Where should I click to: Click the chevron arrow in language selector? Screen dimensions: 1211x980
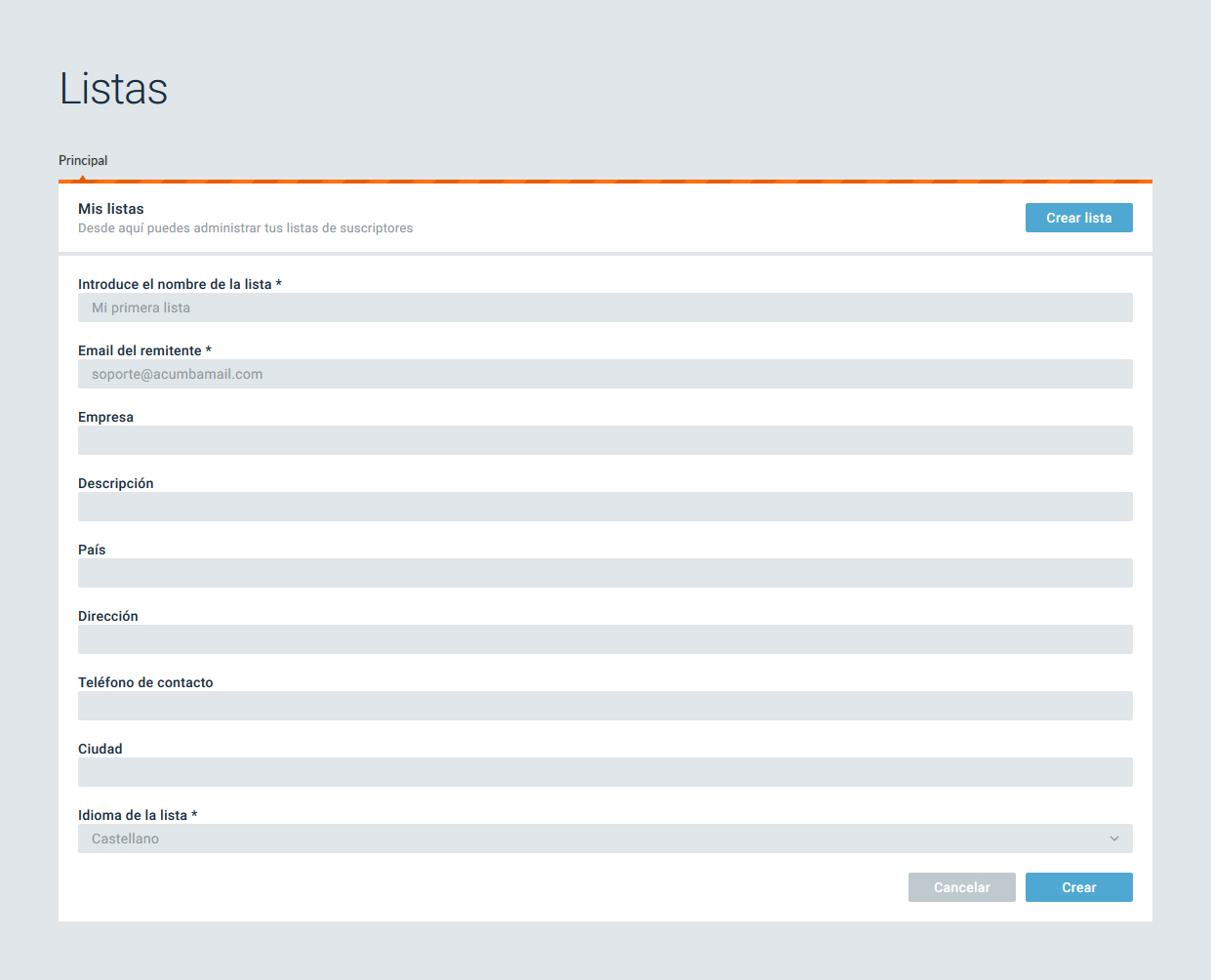(x=1114, y=838)
